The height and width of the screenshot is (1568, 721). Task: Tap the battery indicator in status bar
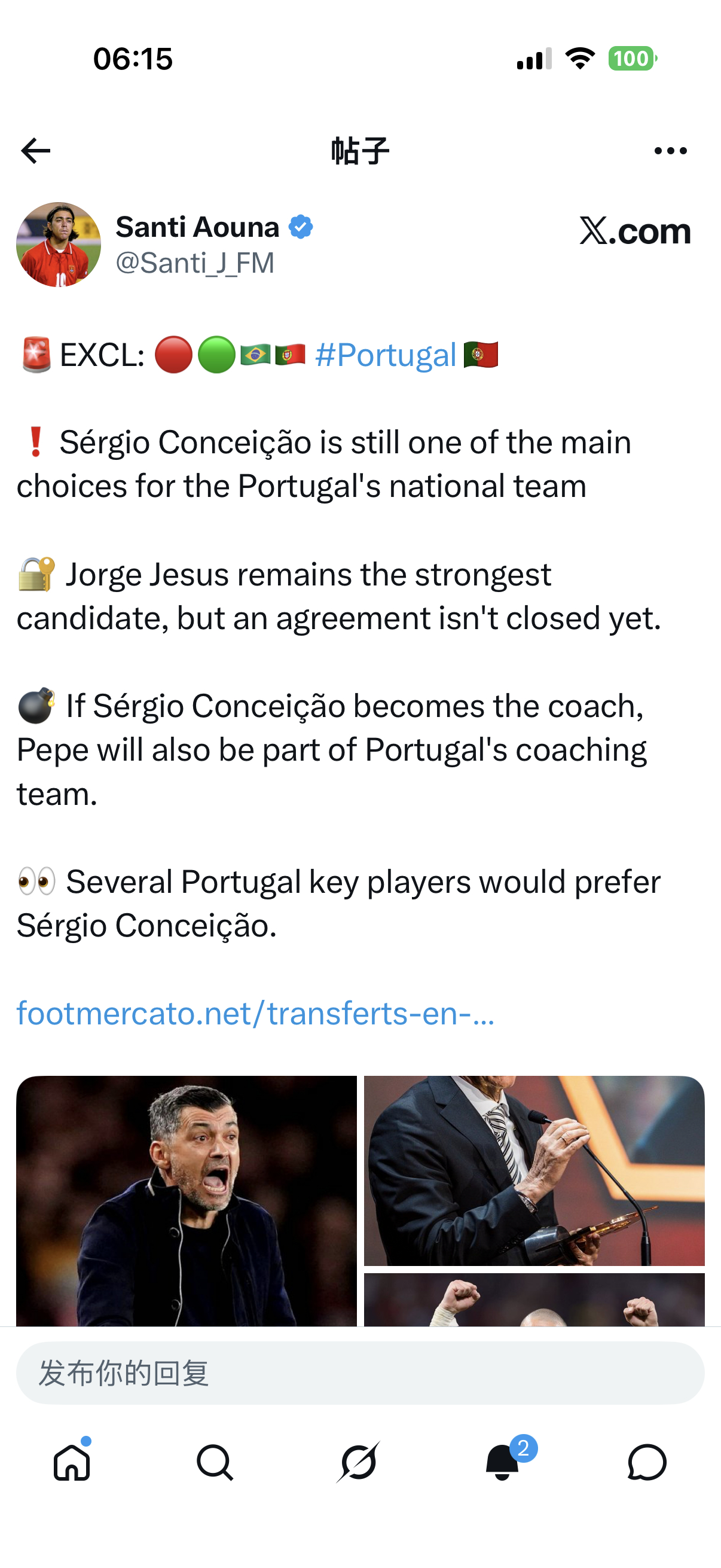(633, 59)
